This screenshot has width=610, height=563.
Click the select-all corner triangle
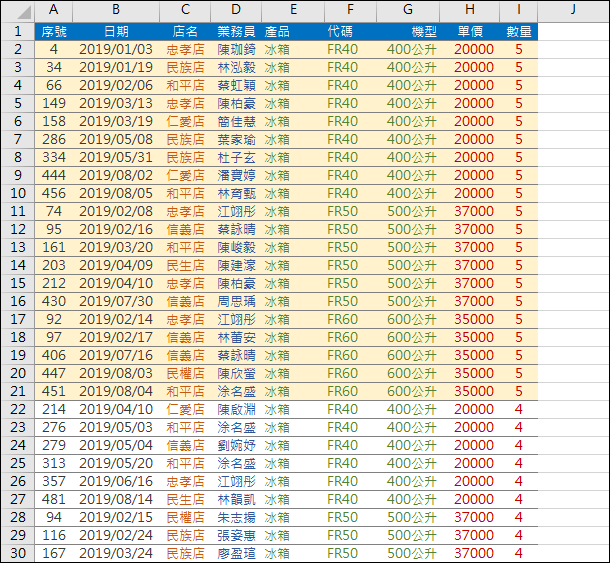click(x=23, y=12)
